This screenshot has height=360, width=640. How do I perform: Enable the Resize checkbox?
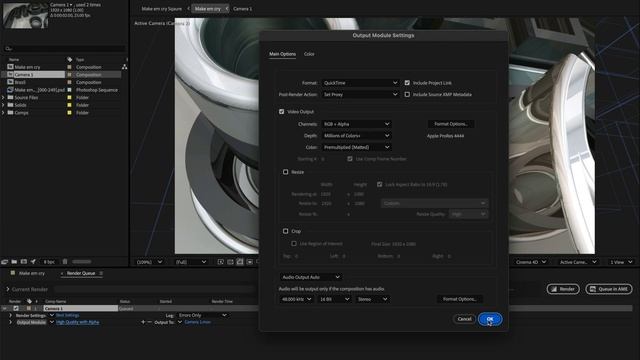[286, 172]
